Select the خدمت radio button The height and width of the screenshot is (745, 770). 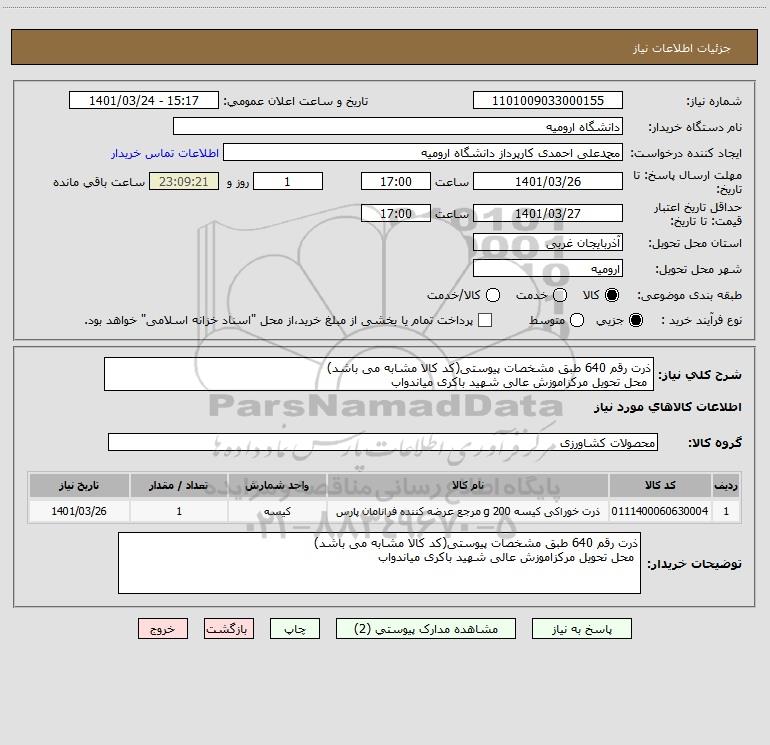pos(560,295)
